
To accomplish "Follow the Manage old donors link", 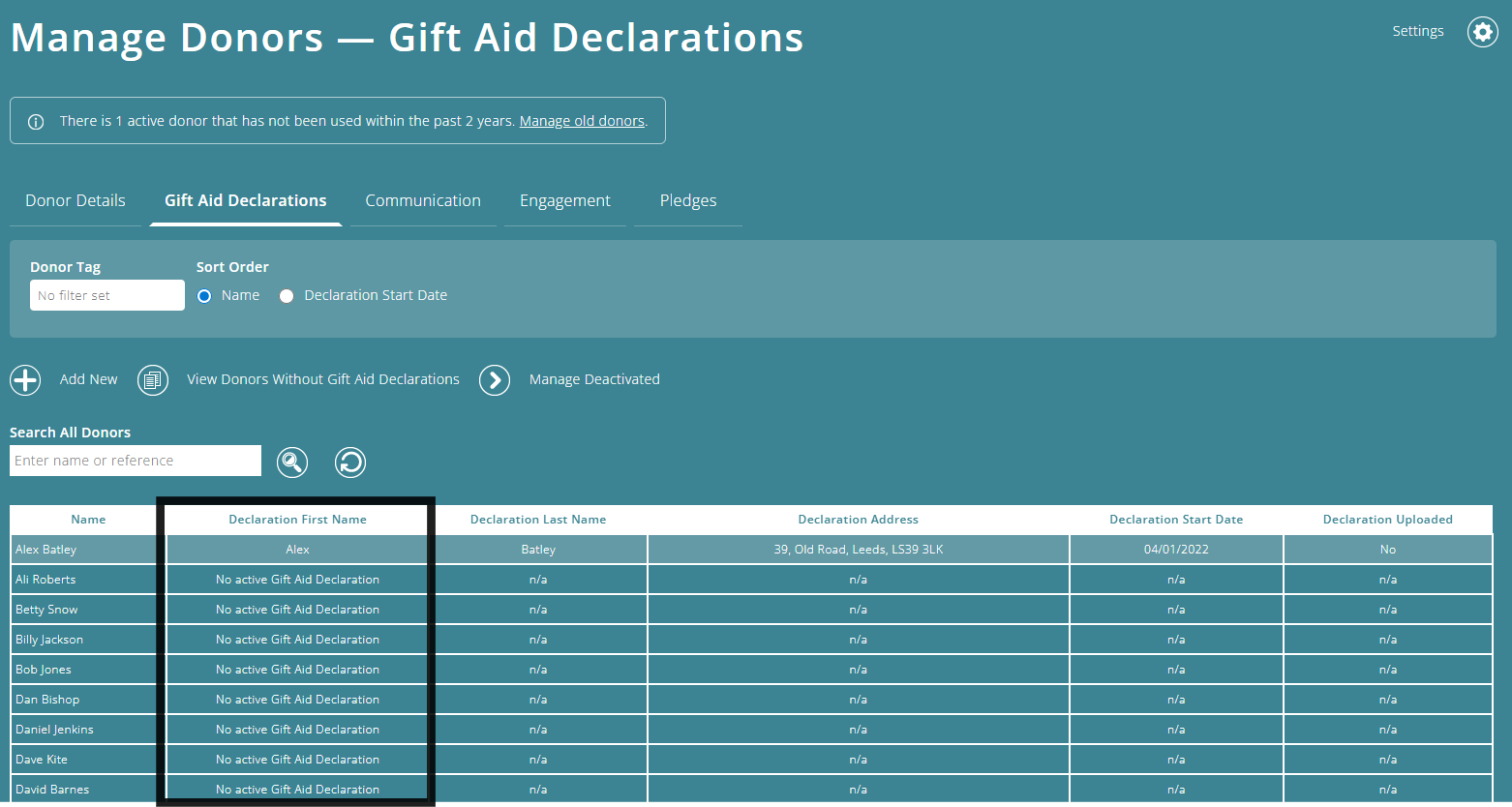I will point(582,120).
